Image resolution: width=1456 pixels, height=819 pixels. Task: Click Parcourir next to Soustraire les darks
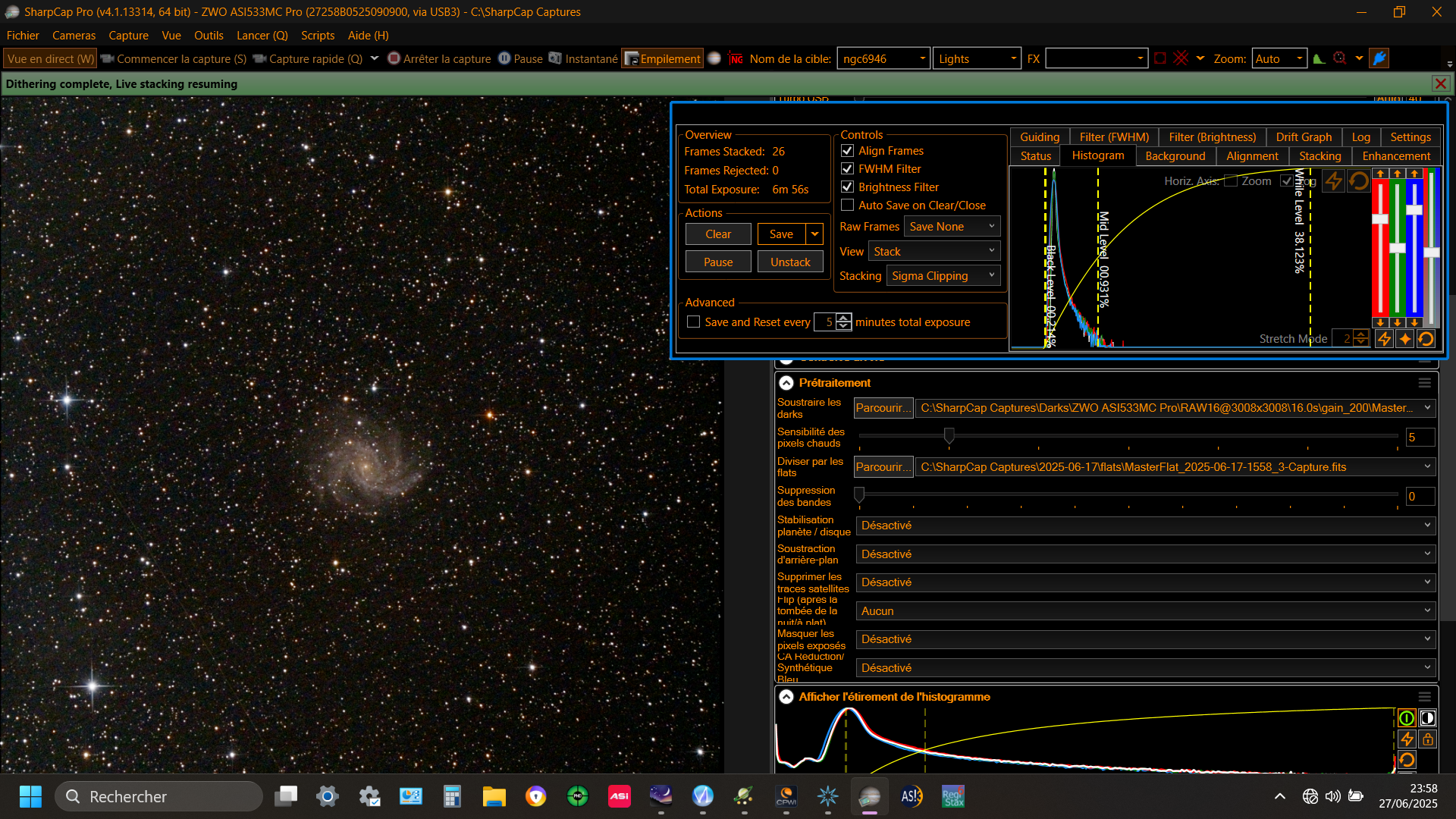click(883, 408)
